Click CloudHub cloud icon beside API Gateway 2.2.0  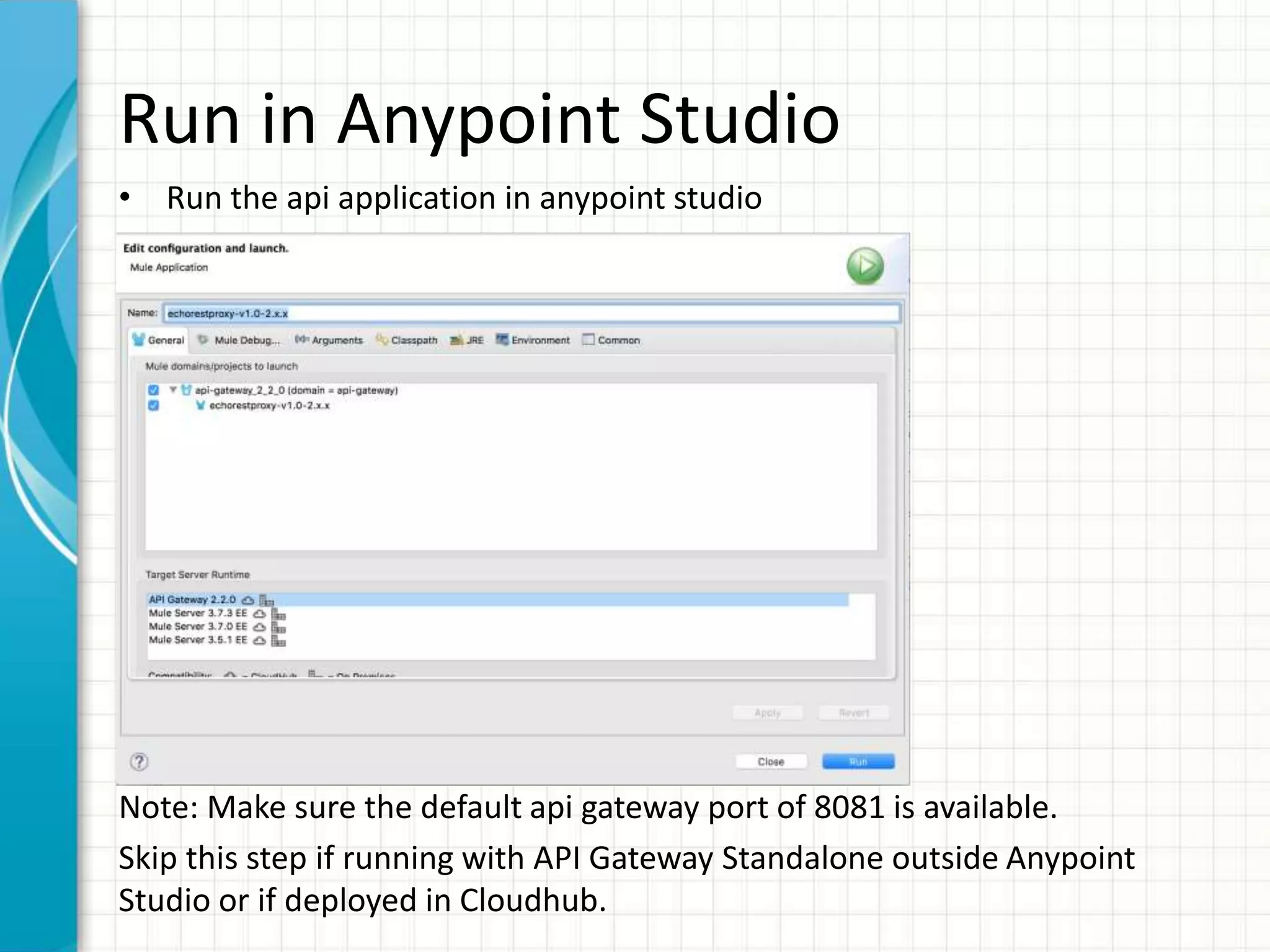pyautogui.click(x=248, y=600)
